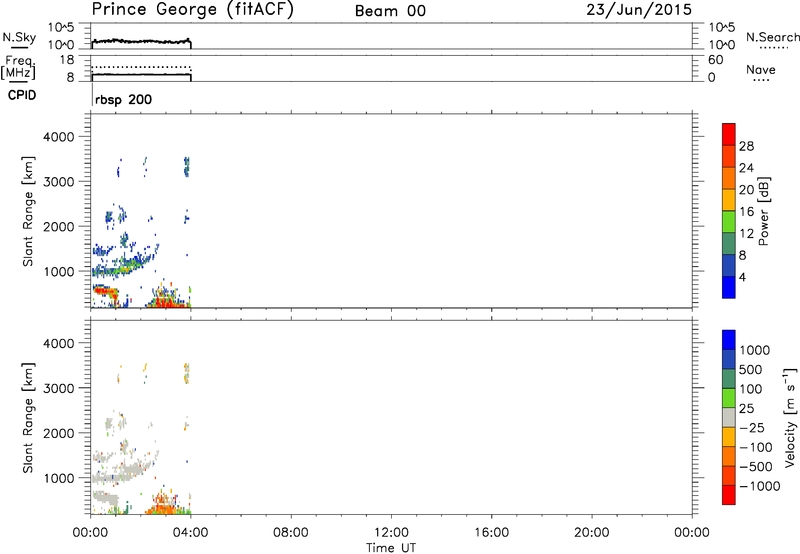Click the 'Nave' legend label

[x=761, y=70]
